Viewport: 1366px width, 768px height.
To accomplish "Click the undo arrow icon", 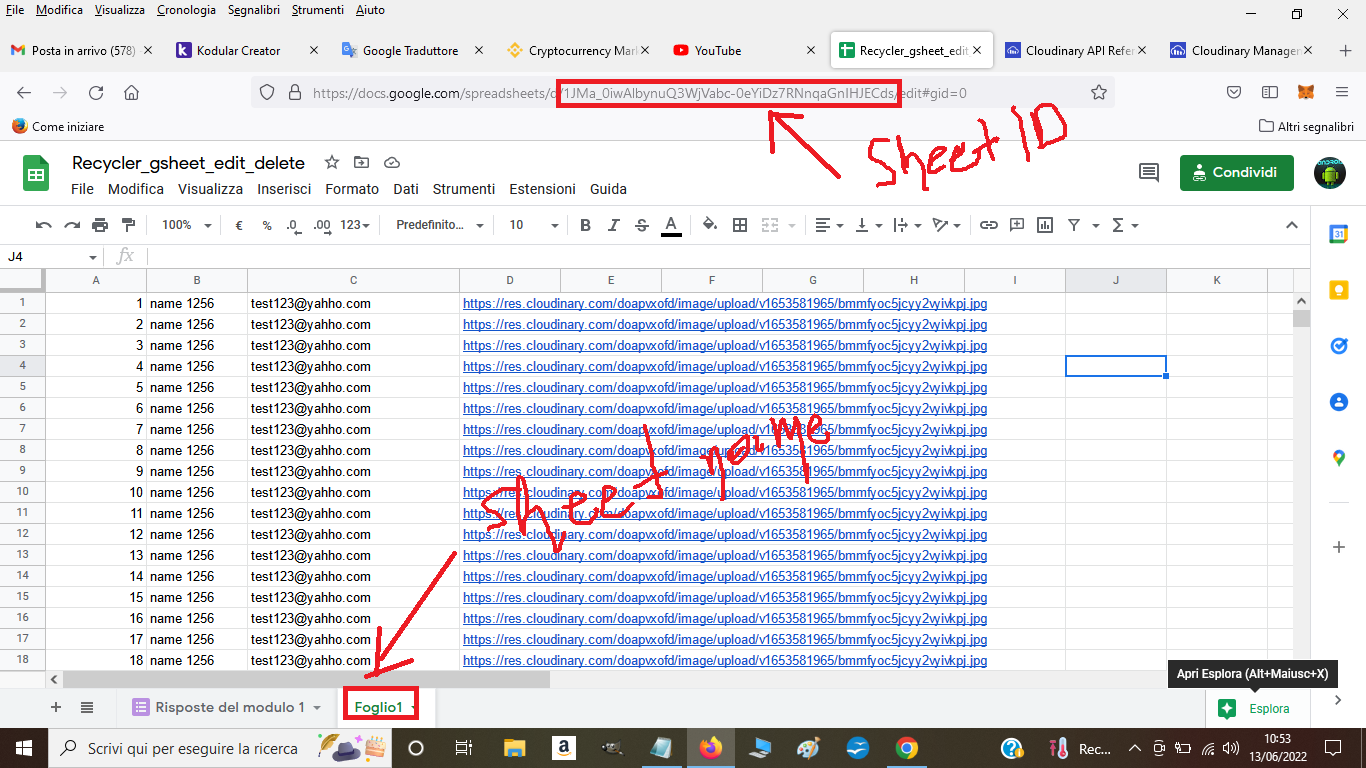I will tap(43, 225).
